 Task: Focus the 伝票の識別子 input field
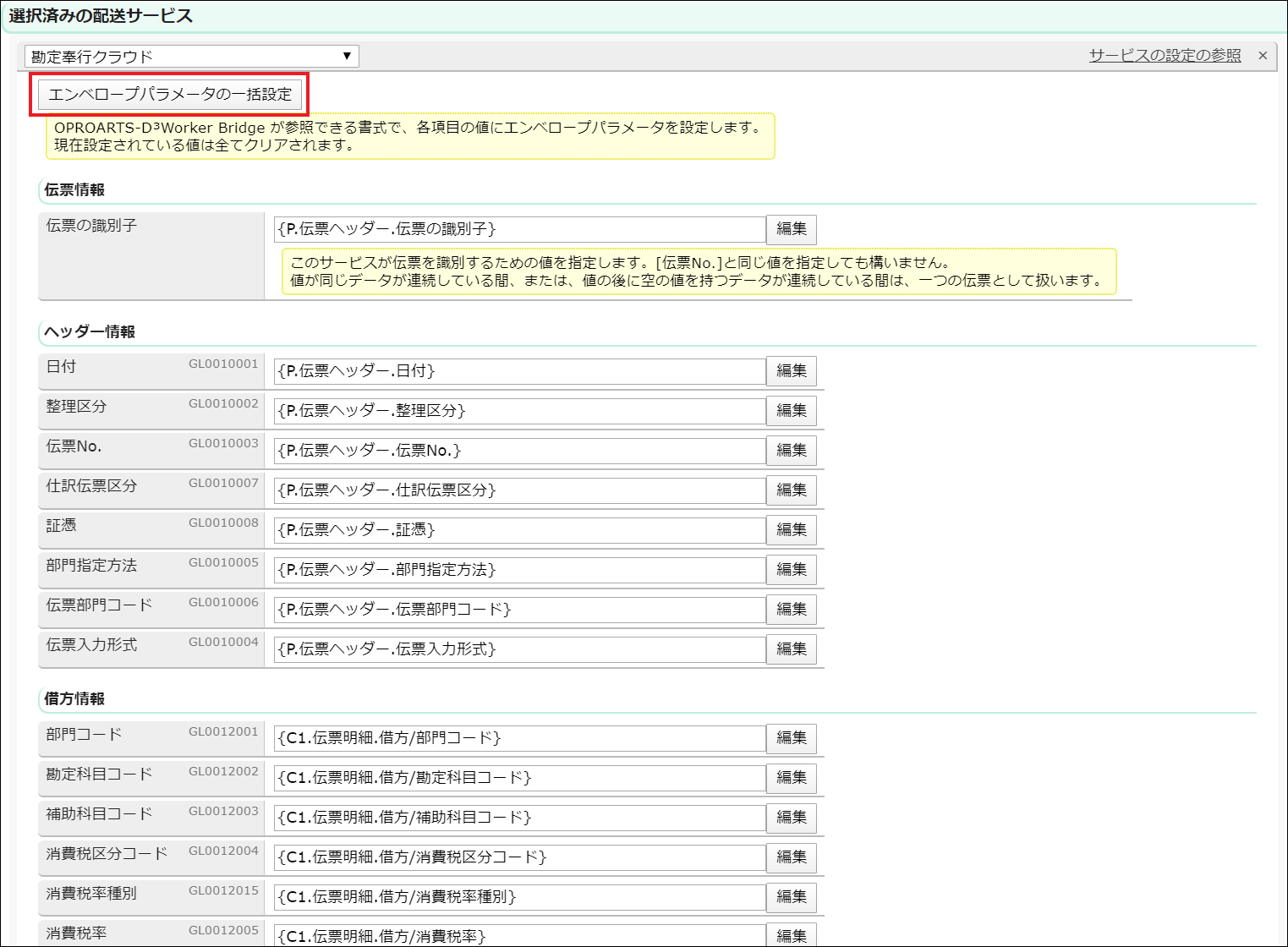click(x=519, y=229)
